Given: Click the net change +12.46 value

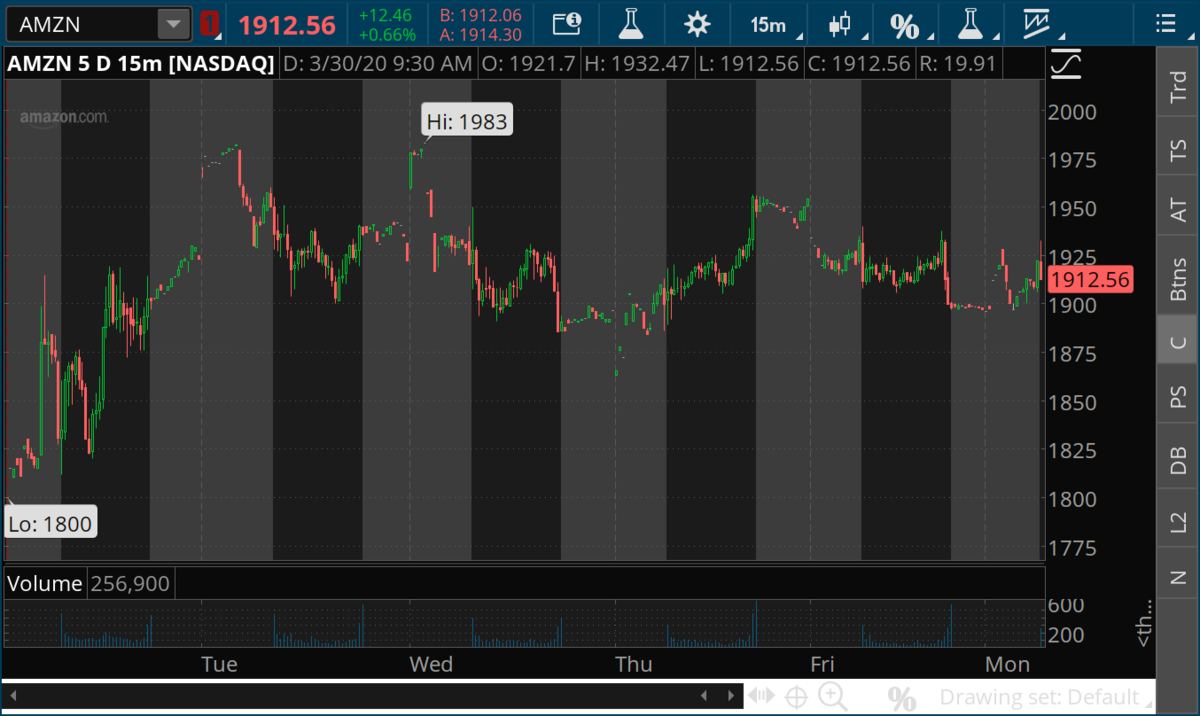Looking at the screenshot, I should click(386, 15).
